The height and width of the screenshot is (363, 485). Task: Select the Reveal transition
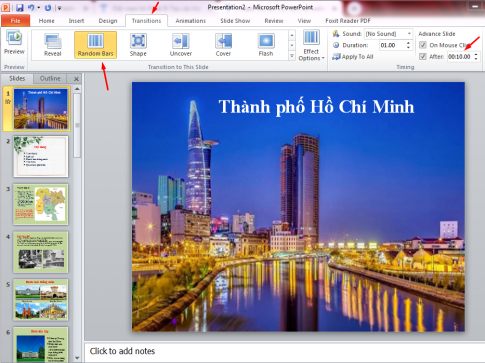click(x=53, y=45)
